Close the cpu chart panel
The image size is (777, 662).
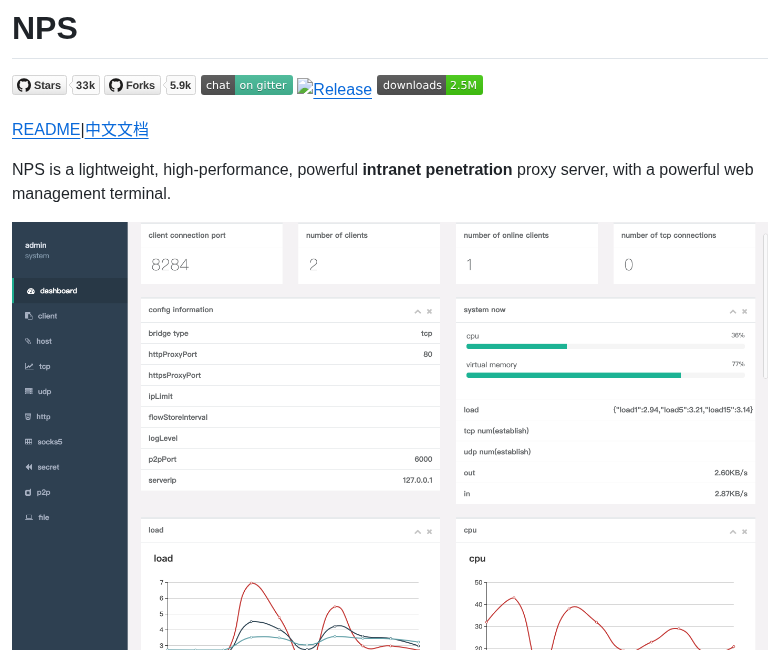point(745,532)
